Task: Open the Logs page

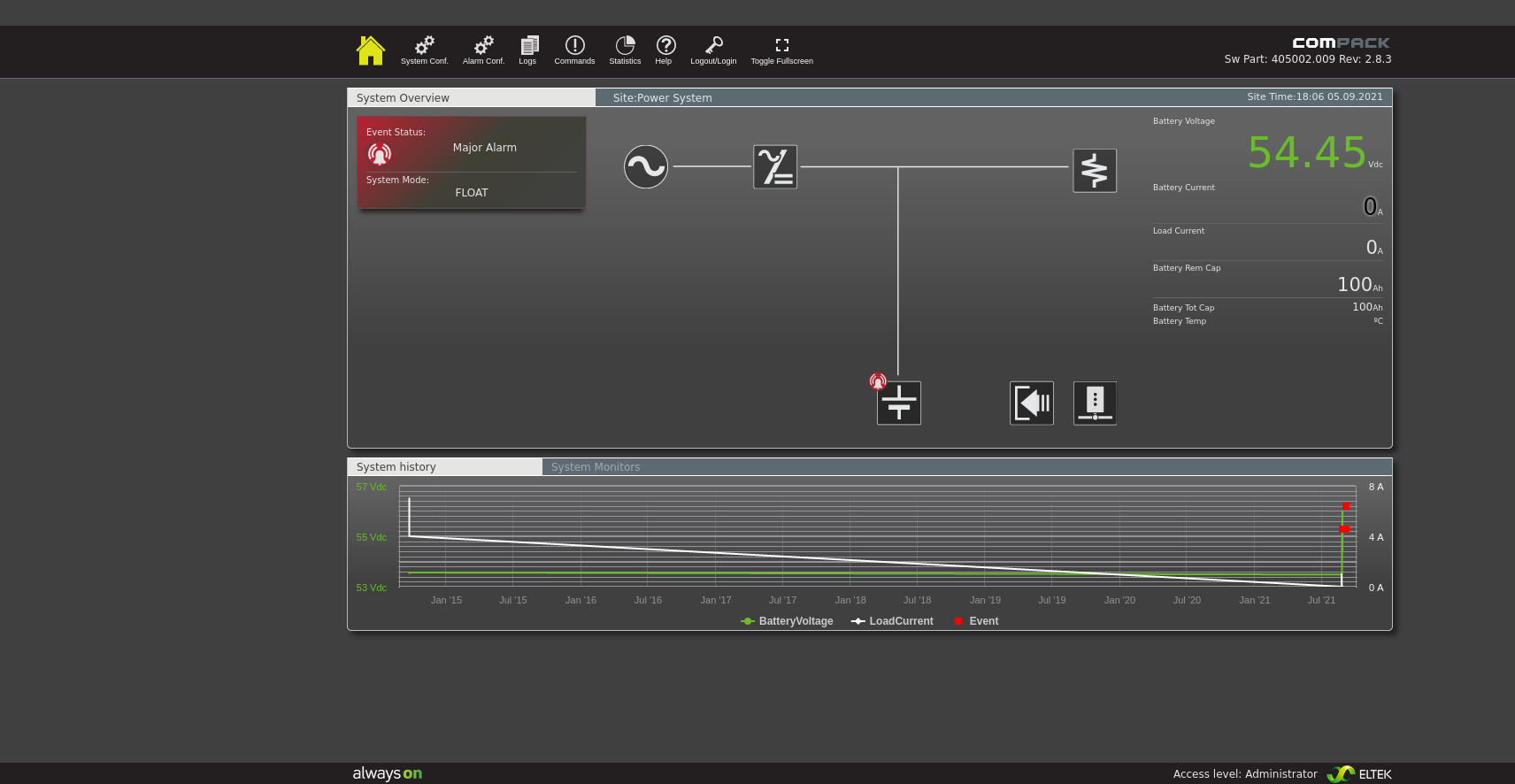Action: click(528, 50)
